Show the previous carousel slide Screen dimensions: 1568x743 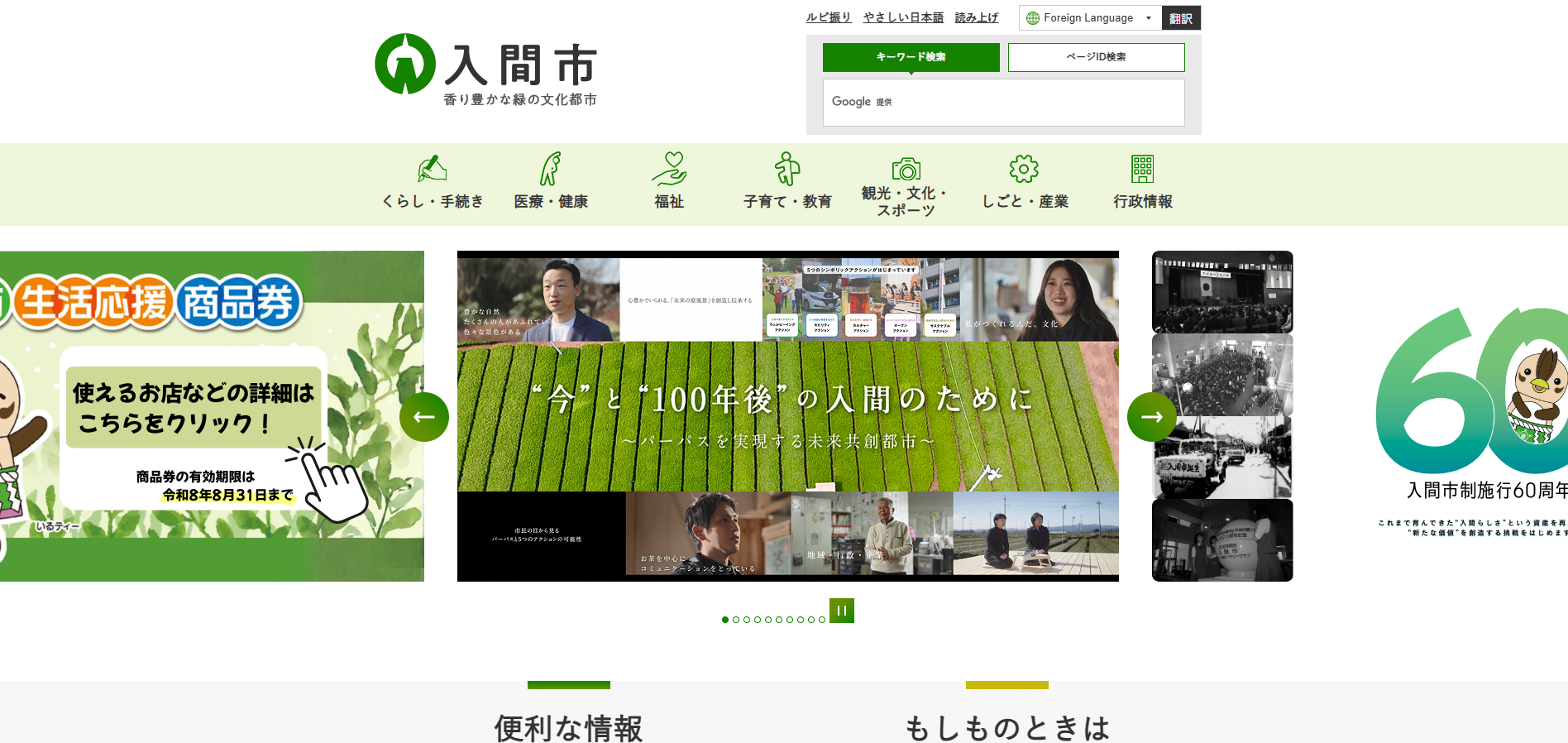pyautogui.click(x=424, y=417)
